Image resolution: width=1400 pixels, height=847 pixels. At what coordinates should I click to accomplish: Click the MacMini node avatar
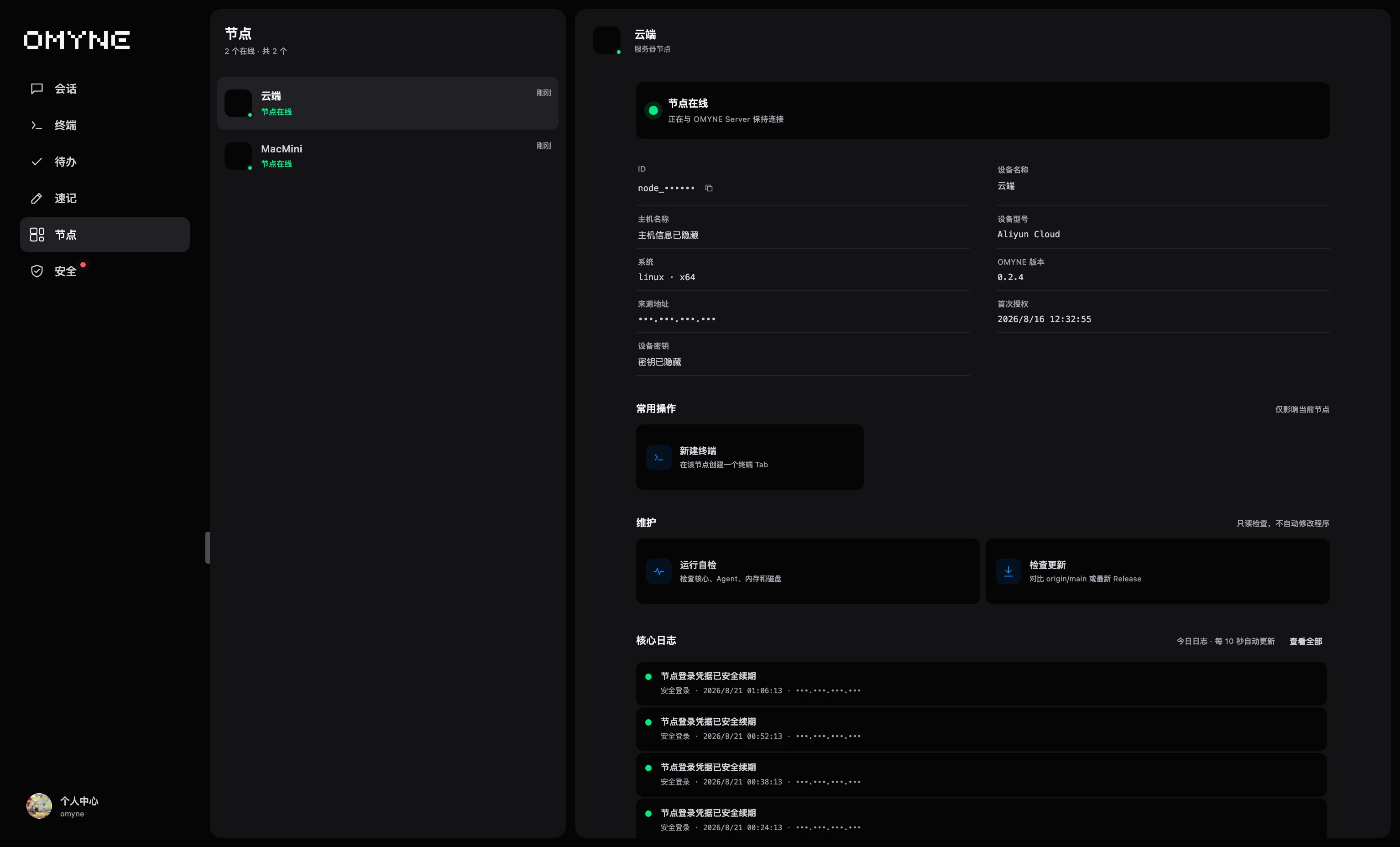coord(238,156)
